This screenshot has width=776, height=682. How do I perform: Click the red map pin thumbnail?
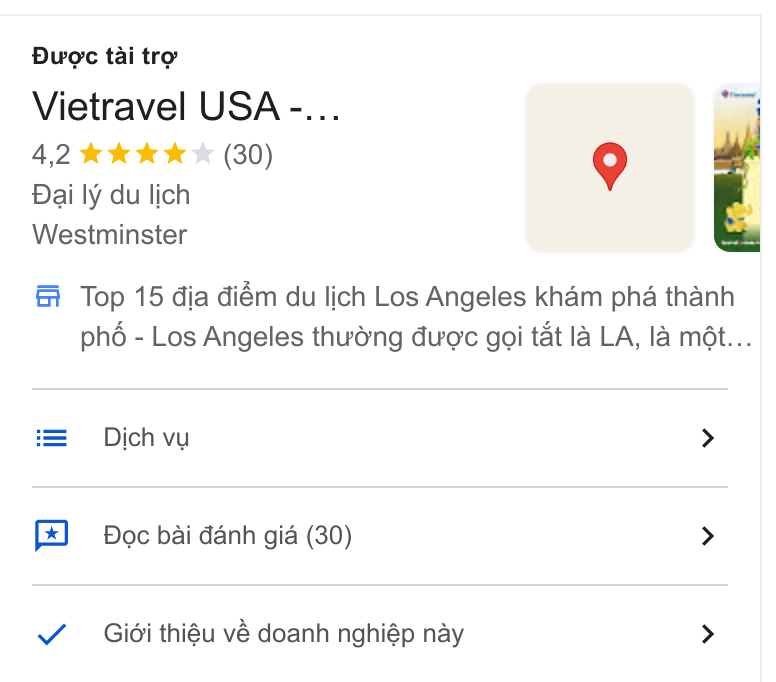[610, 168]
